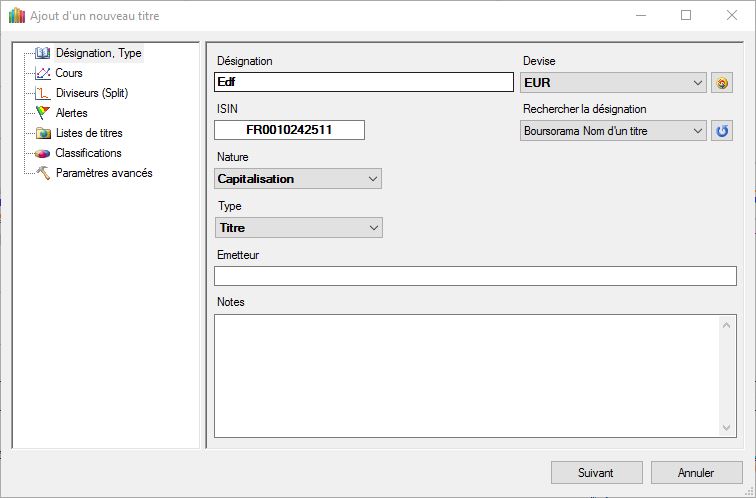Click the Paramètres avancés hammer icon
This screenshot has width=756, height=498.
pos(42,173)
